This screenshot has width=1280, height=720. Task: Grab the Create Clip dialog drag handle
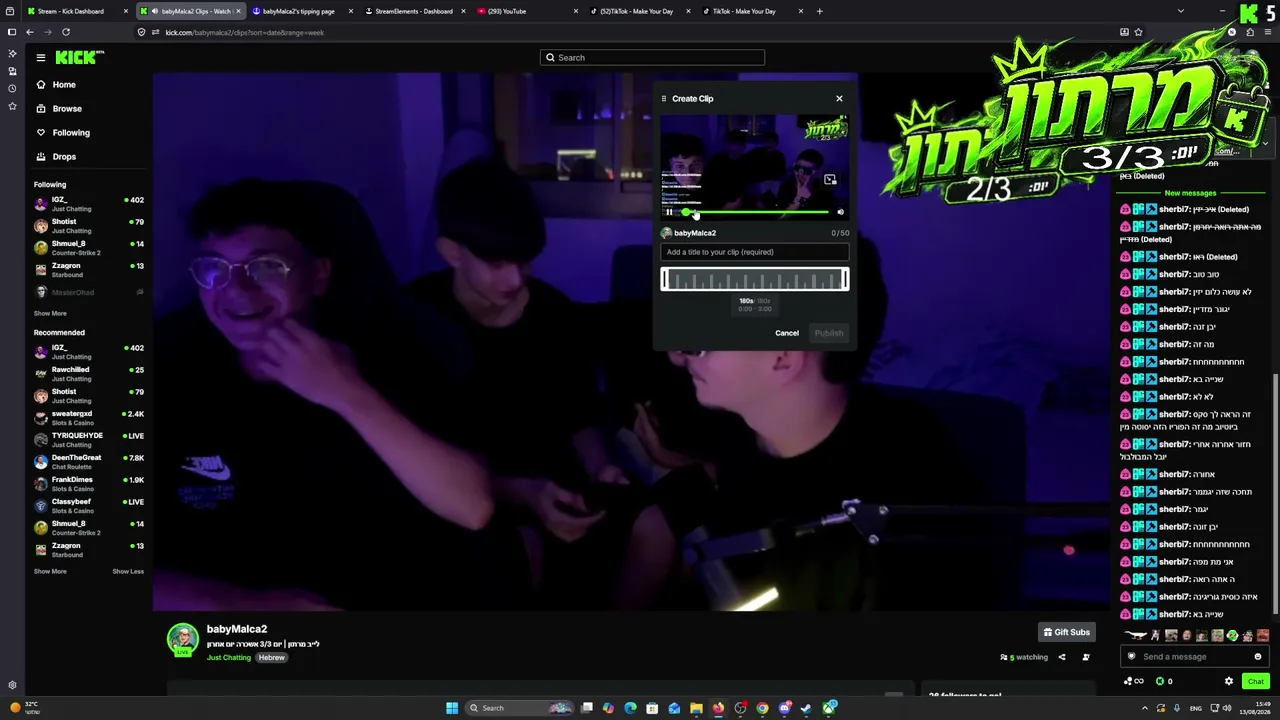[663, 98]
